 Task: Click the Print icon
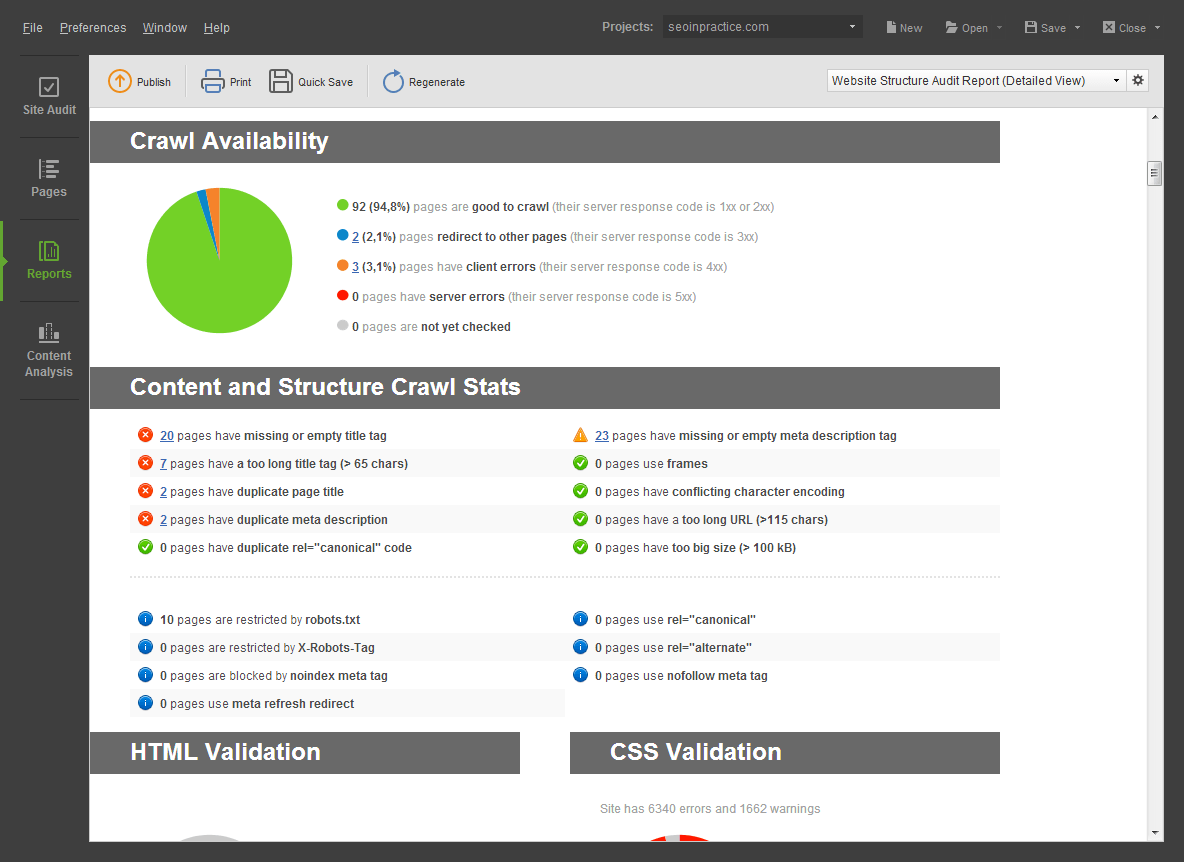(213, 82)
